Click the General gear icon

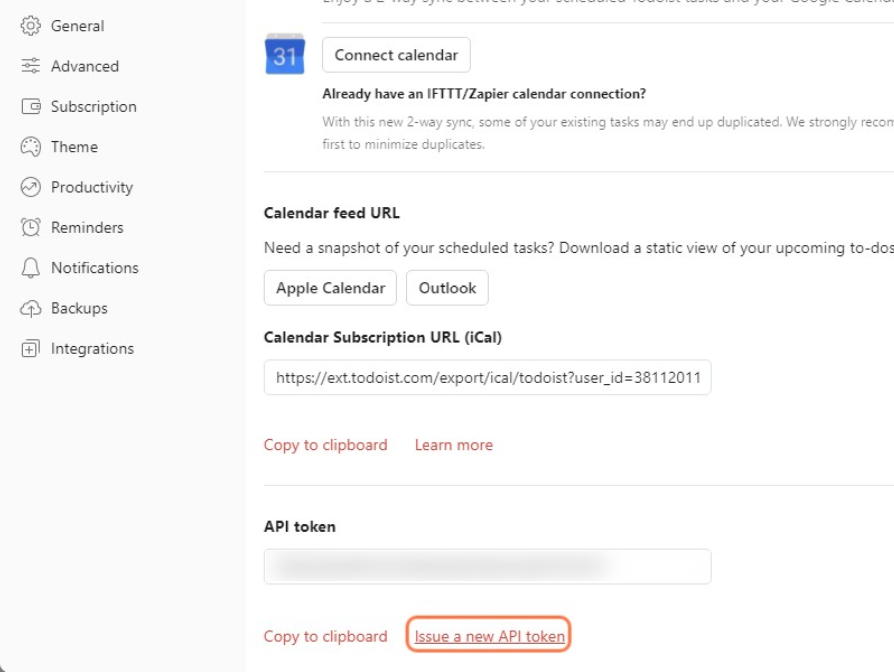pos(31,26)
